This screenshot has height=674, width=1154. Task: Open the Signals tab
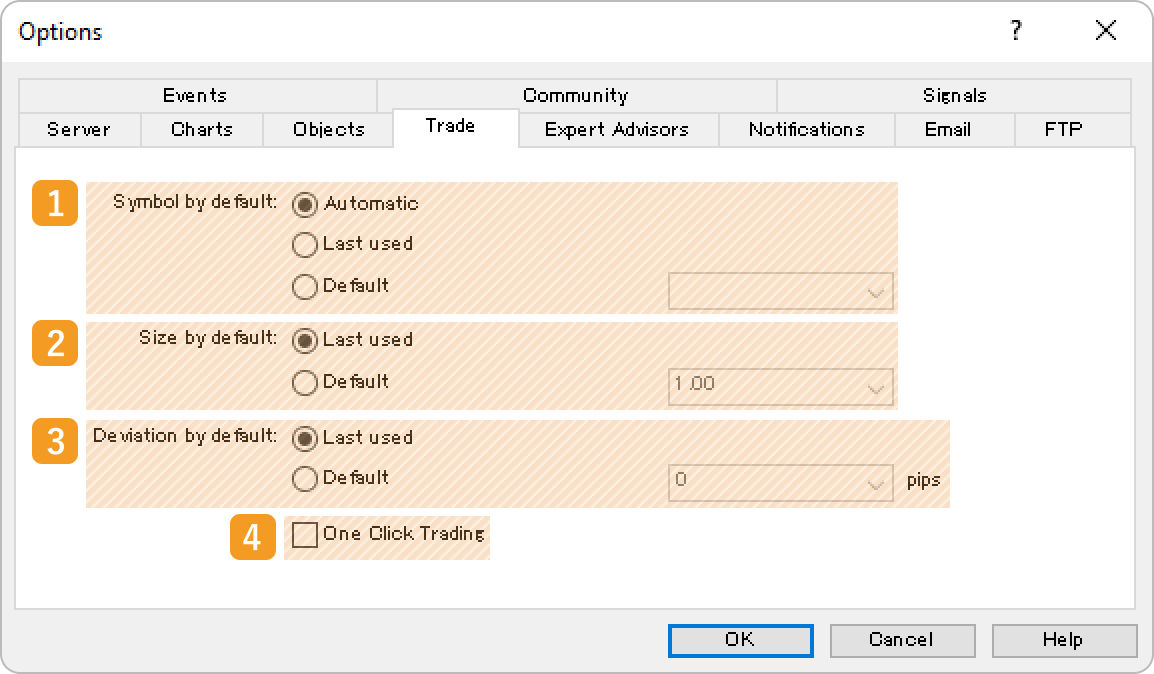point(955,95)
